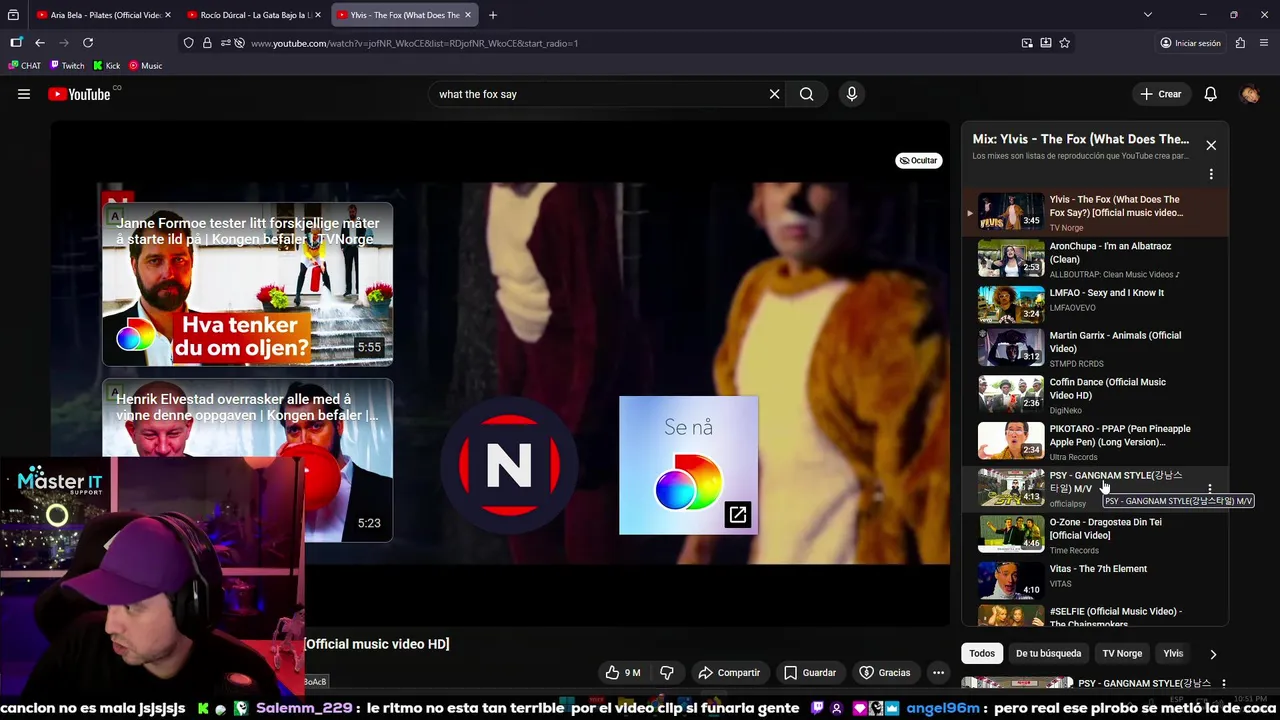Reload the current page
The width and height of the screenshot is (1280, 720).
88,43
